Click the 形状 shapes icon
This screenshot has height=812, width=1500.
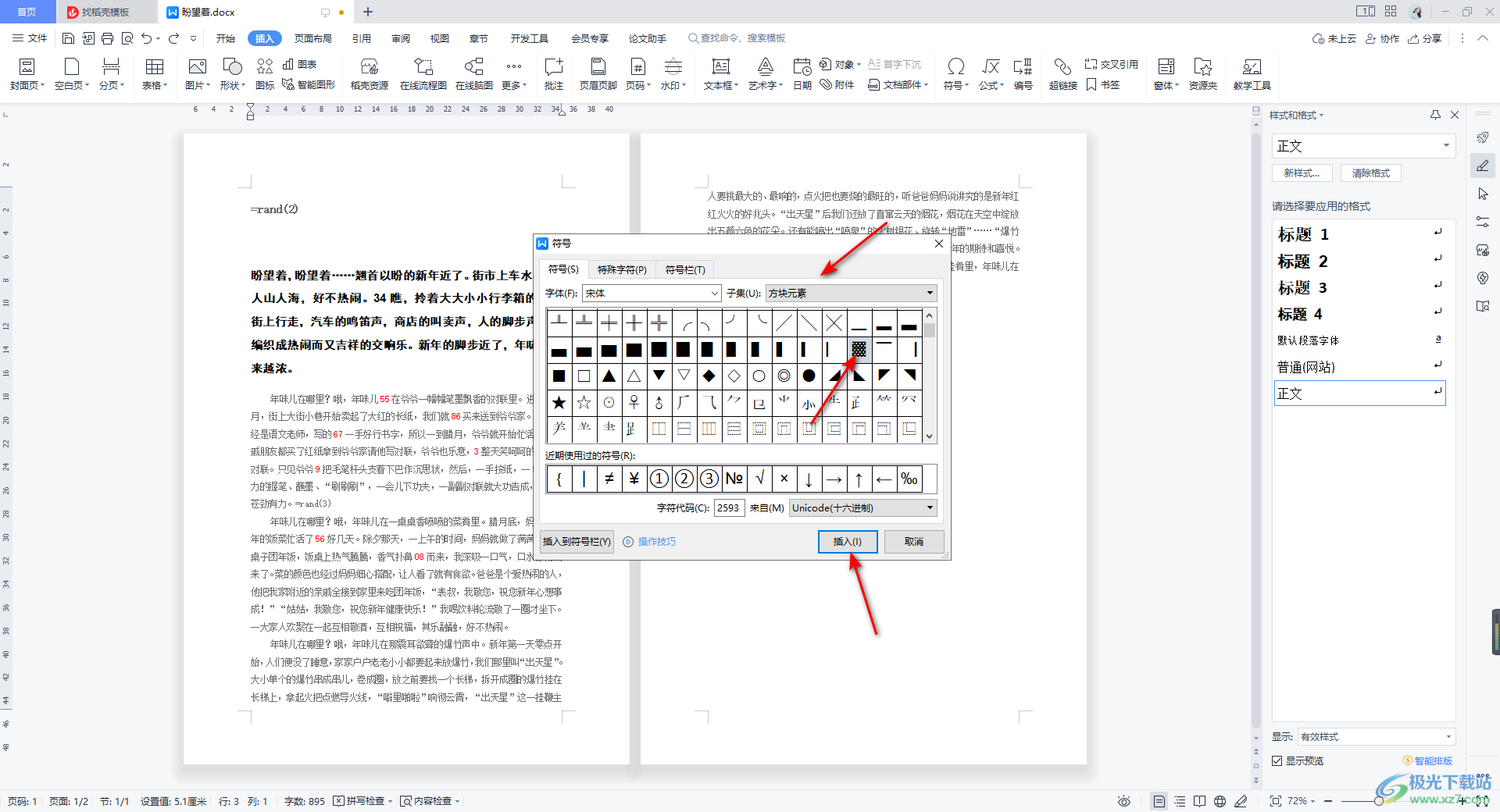pos(232,74)
